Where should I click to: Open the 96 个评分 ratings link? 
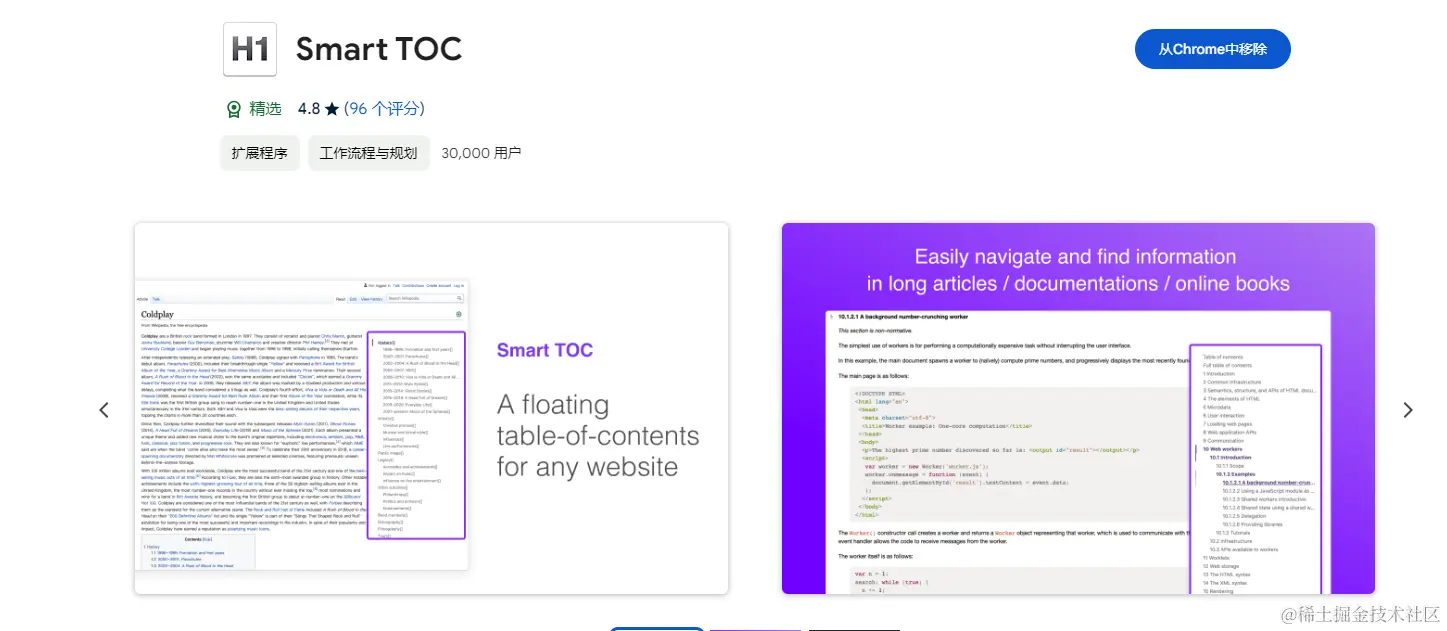[x=384, y=108]
